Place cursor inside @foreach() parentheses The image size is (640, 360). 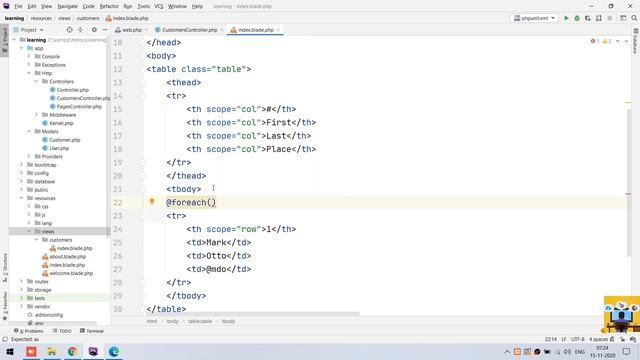(x=211, y=202)
